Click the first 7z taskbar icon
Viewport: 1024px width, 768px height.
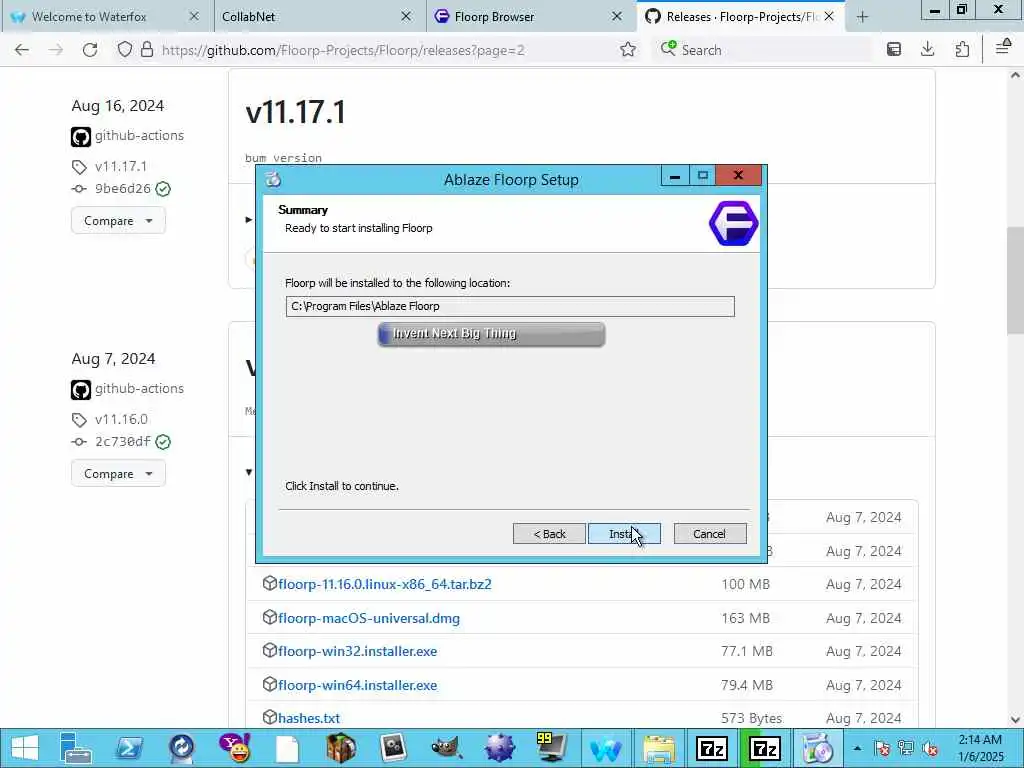tap(712, 748)
